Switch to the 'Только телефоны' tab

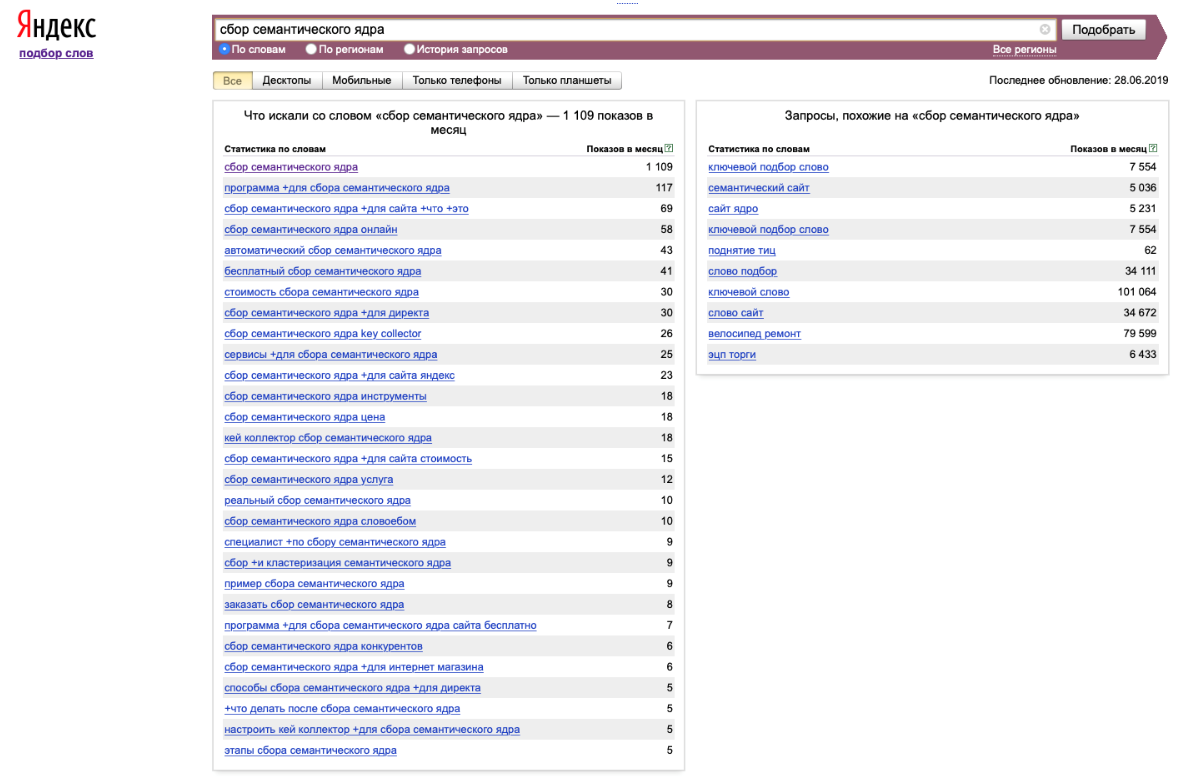(456, 81)
